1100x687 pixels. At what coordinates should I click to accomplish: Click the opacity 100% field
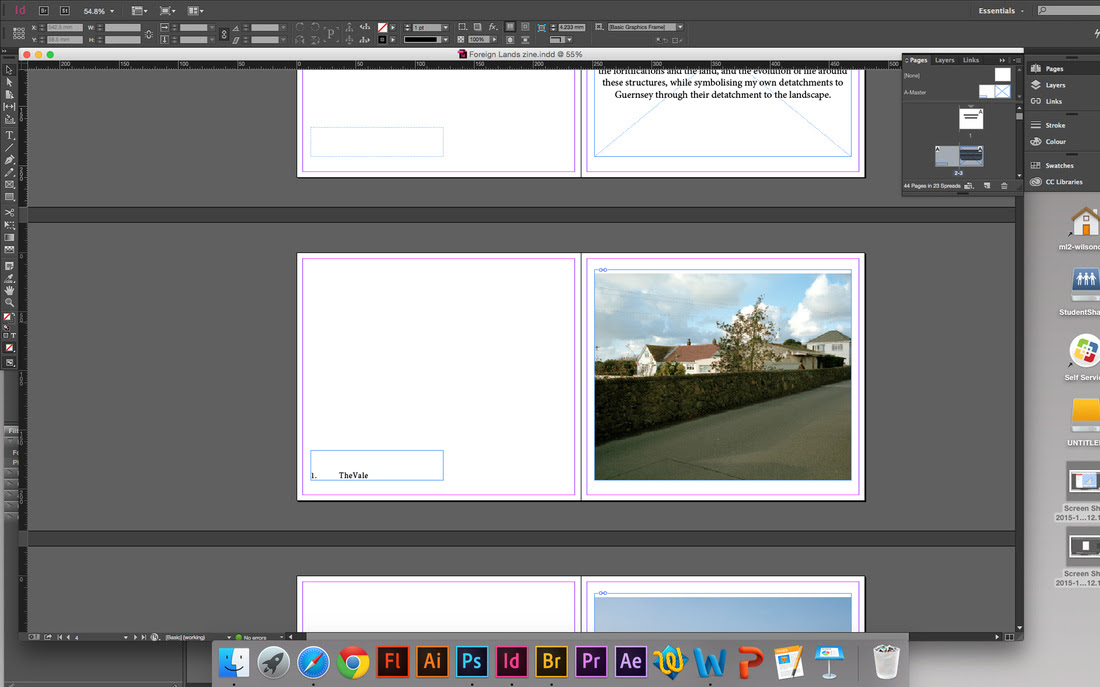[x=478, y=40]
